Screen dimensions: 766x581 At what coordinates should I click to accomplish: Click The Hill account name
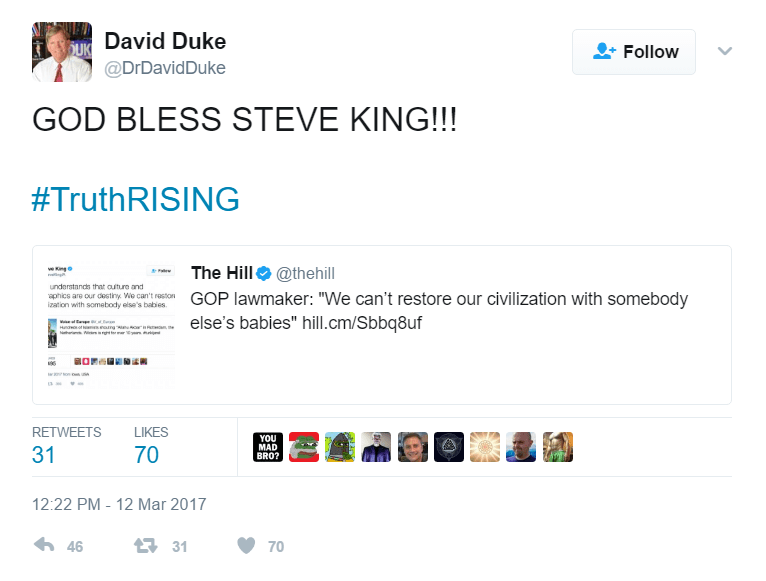pos(220,273)
